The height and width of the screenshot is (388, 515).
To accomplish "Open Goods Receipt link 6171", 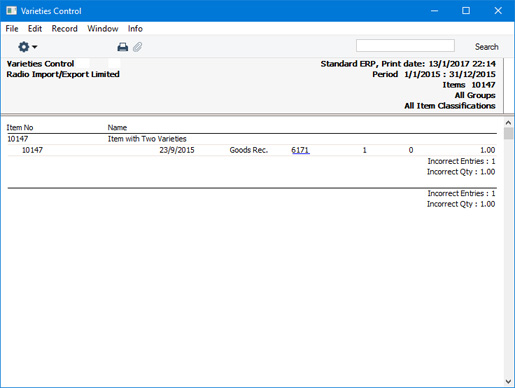I will pyautogui.click(x=300, y=150).
